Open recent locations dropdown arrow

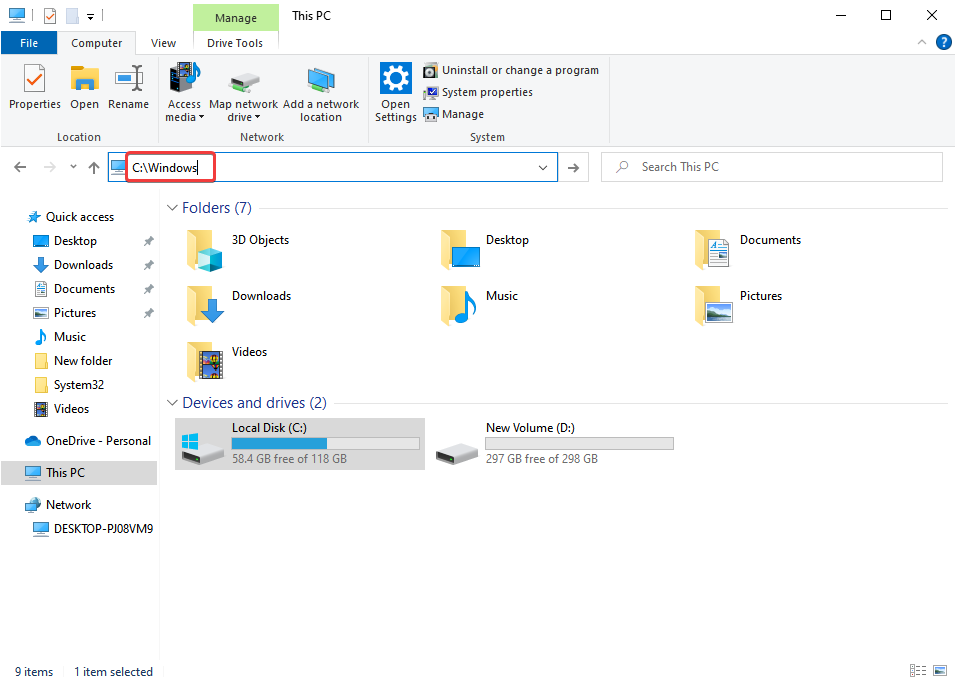point(73,166)
